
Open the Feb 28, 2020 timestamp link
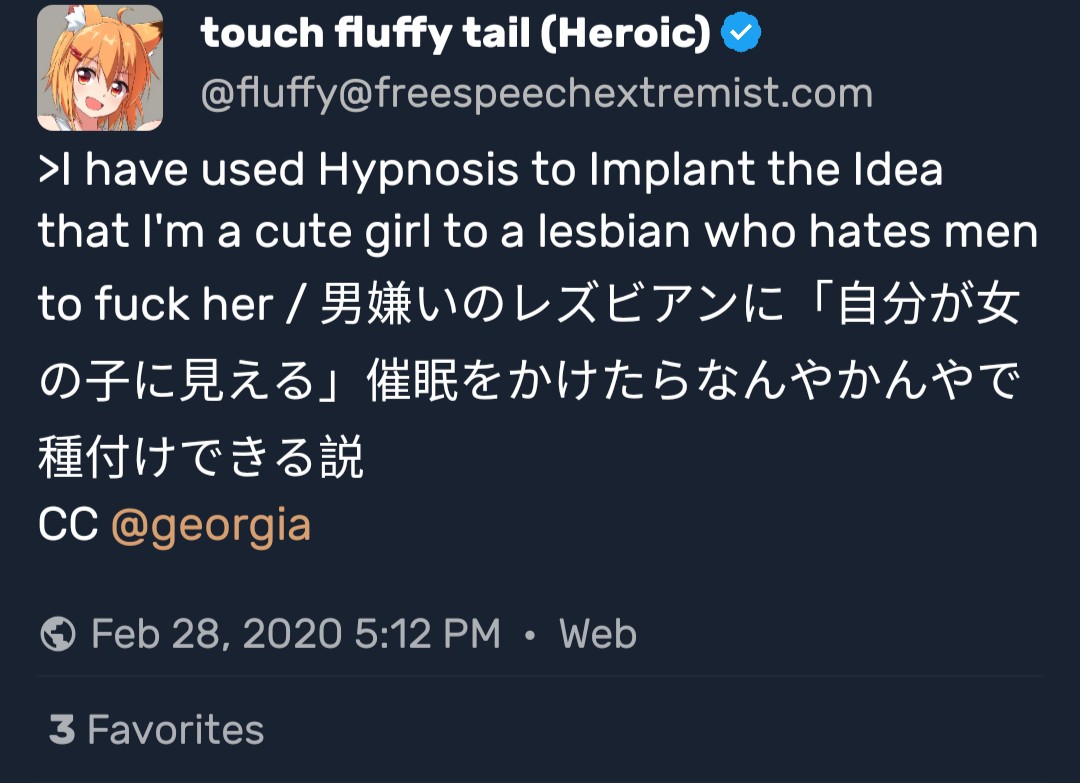(x=295, y=634)
